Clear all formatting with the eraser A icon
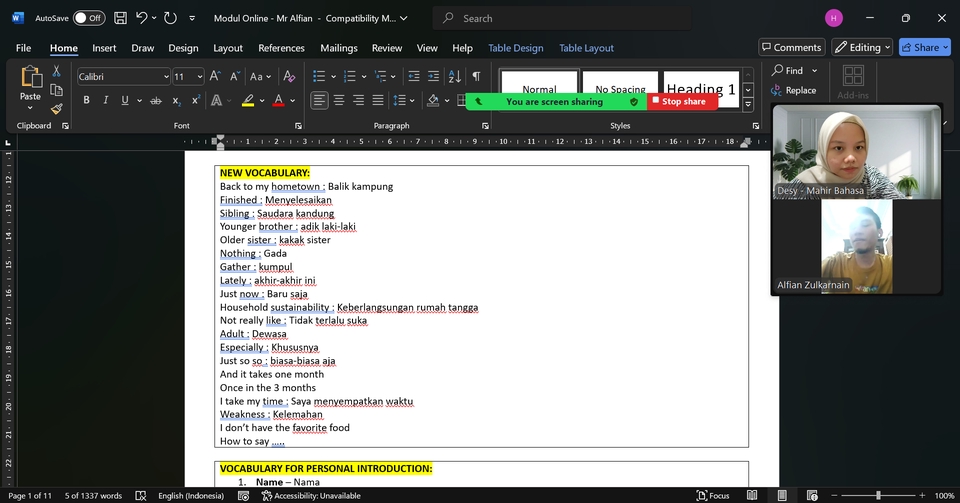This screenshot has width=960, height=503. [289, 76]
